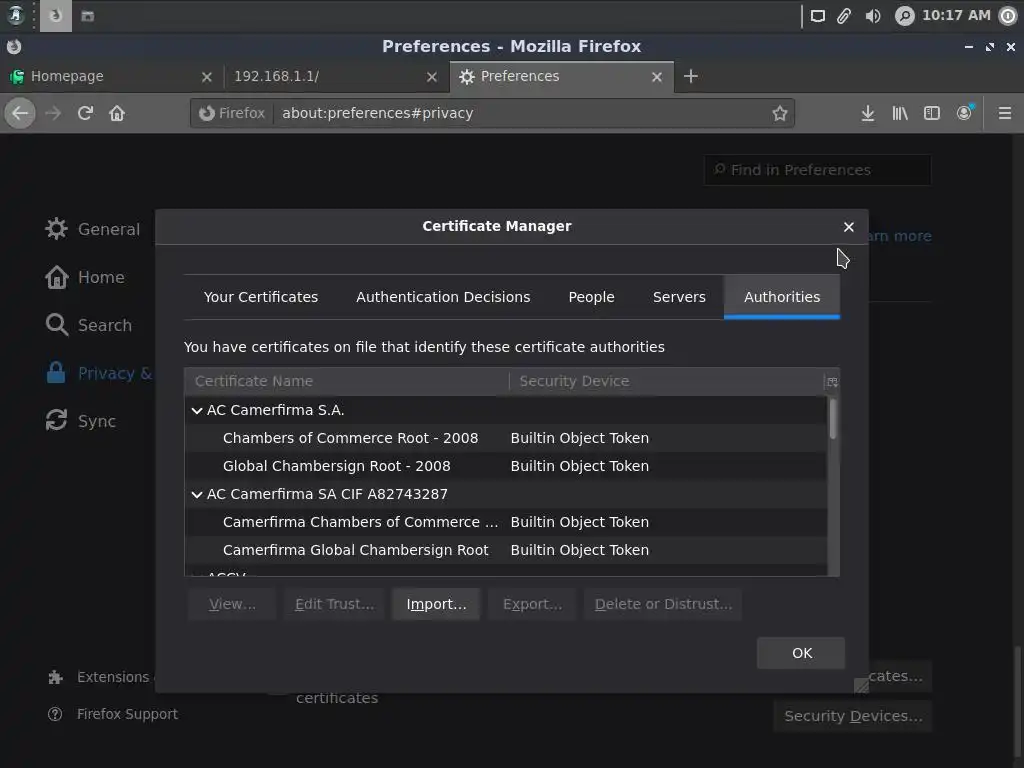
Task: Select Camerfirma Global Chambersign Root
Action: 505,551
